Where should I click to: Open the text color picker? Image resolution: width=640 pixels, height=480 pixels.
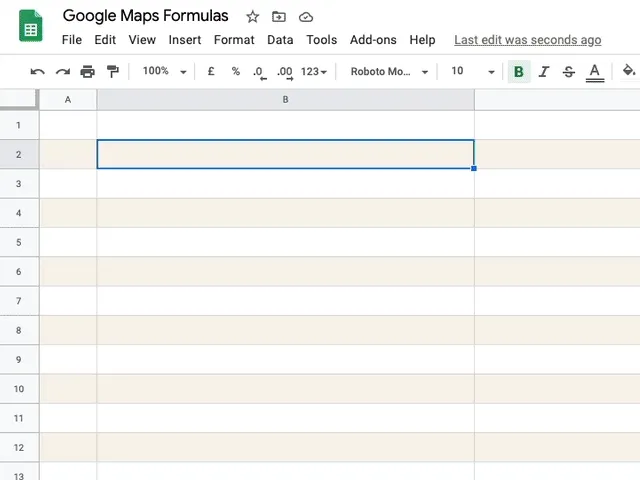point(595,71)
